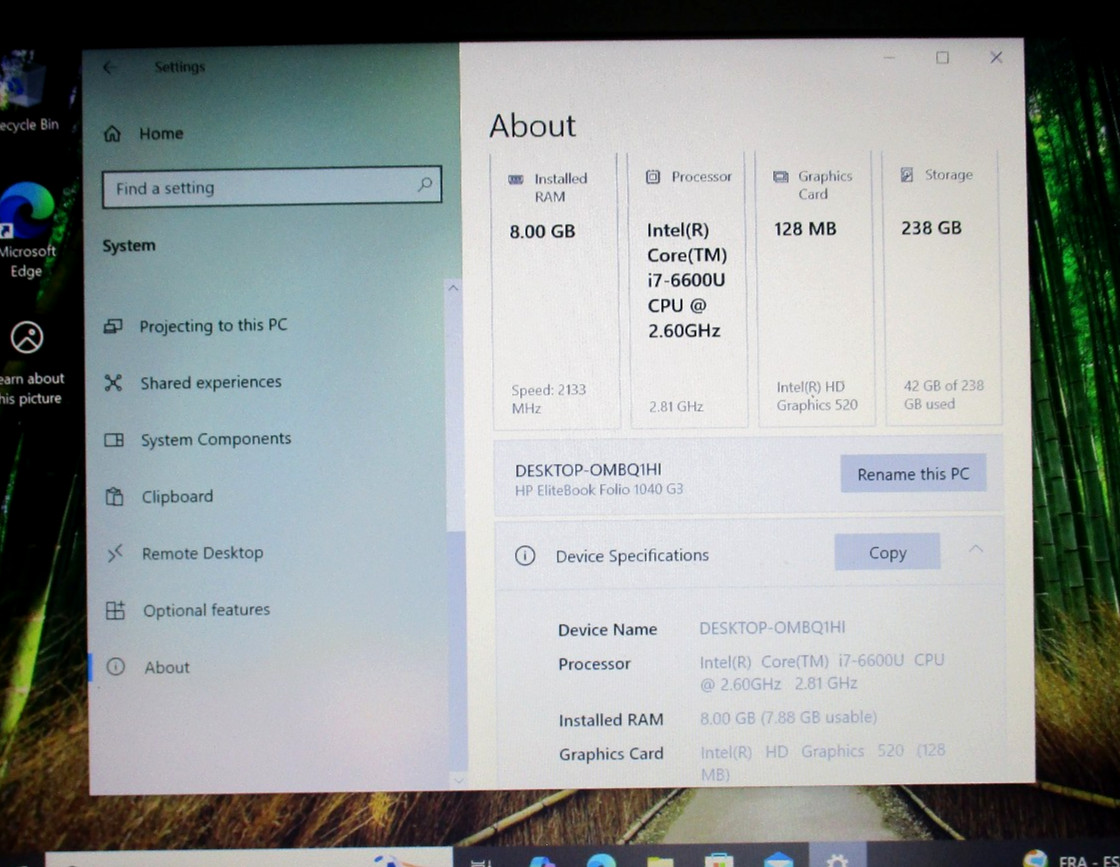Click the Storage card icon
The width and height of the screenshot is (1120, 867).
tap(906, 175)
